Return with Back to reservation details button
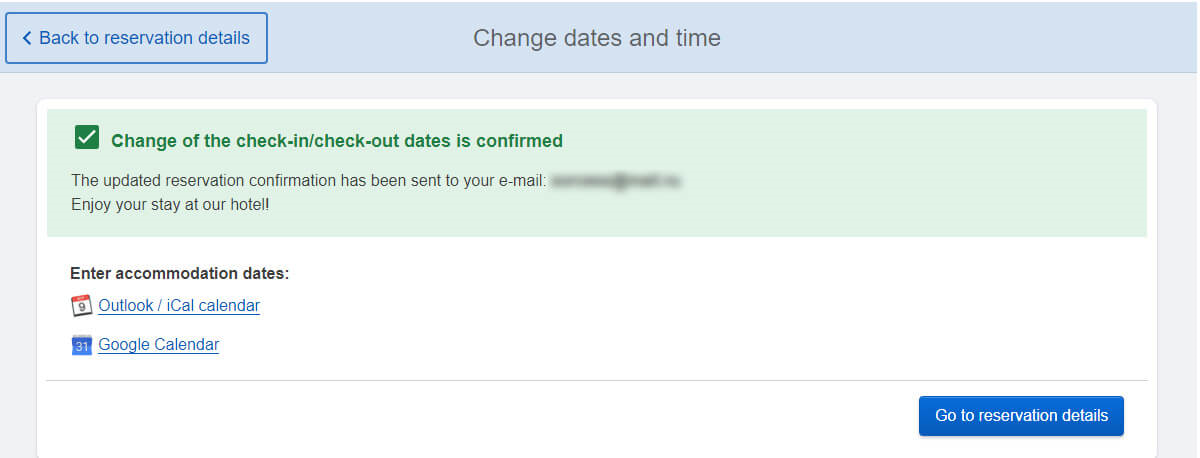This screenshot has height=458, width=1200. [x=137, y=38]
